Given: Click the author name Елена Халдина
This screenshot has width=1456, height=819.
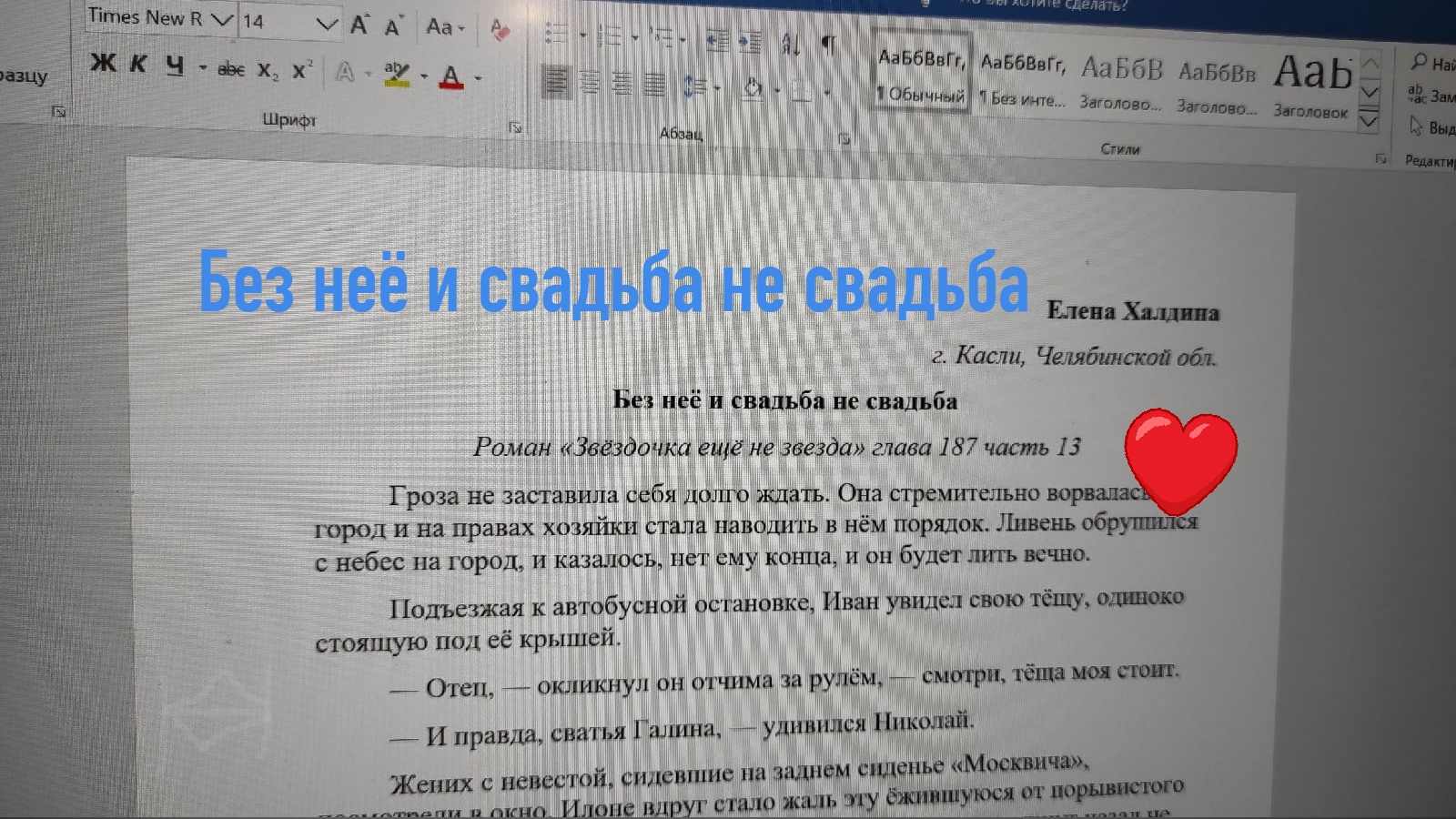Looking at the screenshot, I should click(x=1133, y=311).
